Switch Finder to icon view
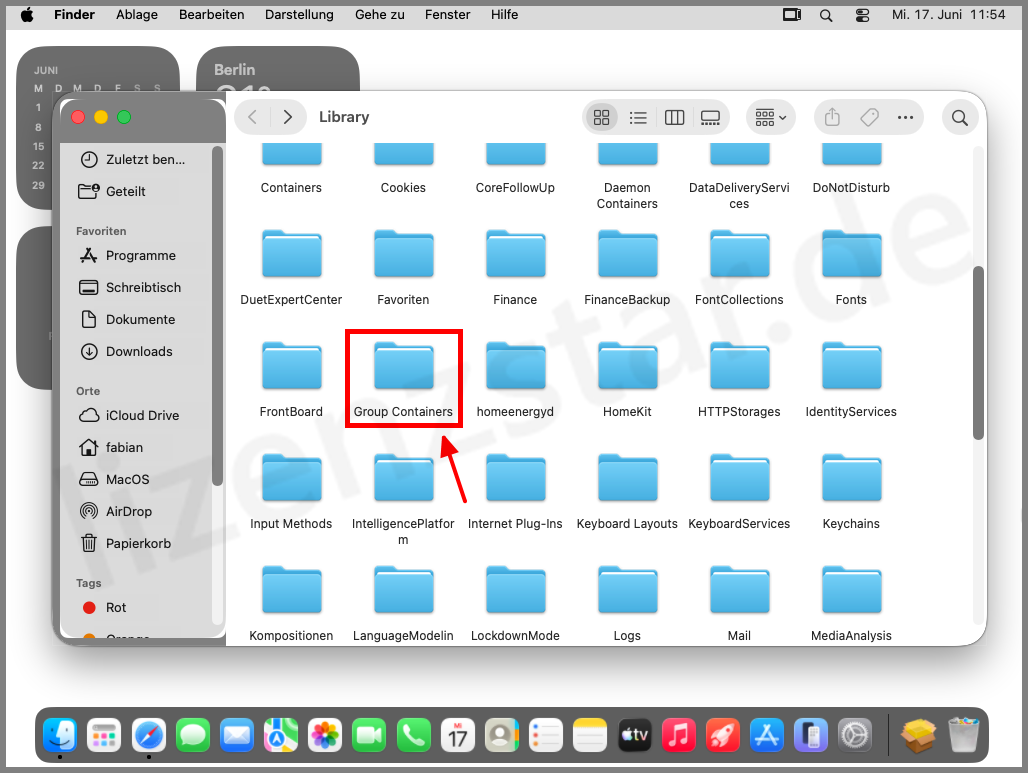 [601, 117]
